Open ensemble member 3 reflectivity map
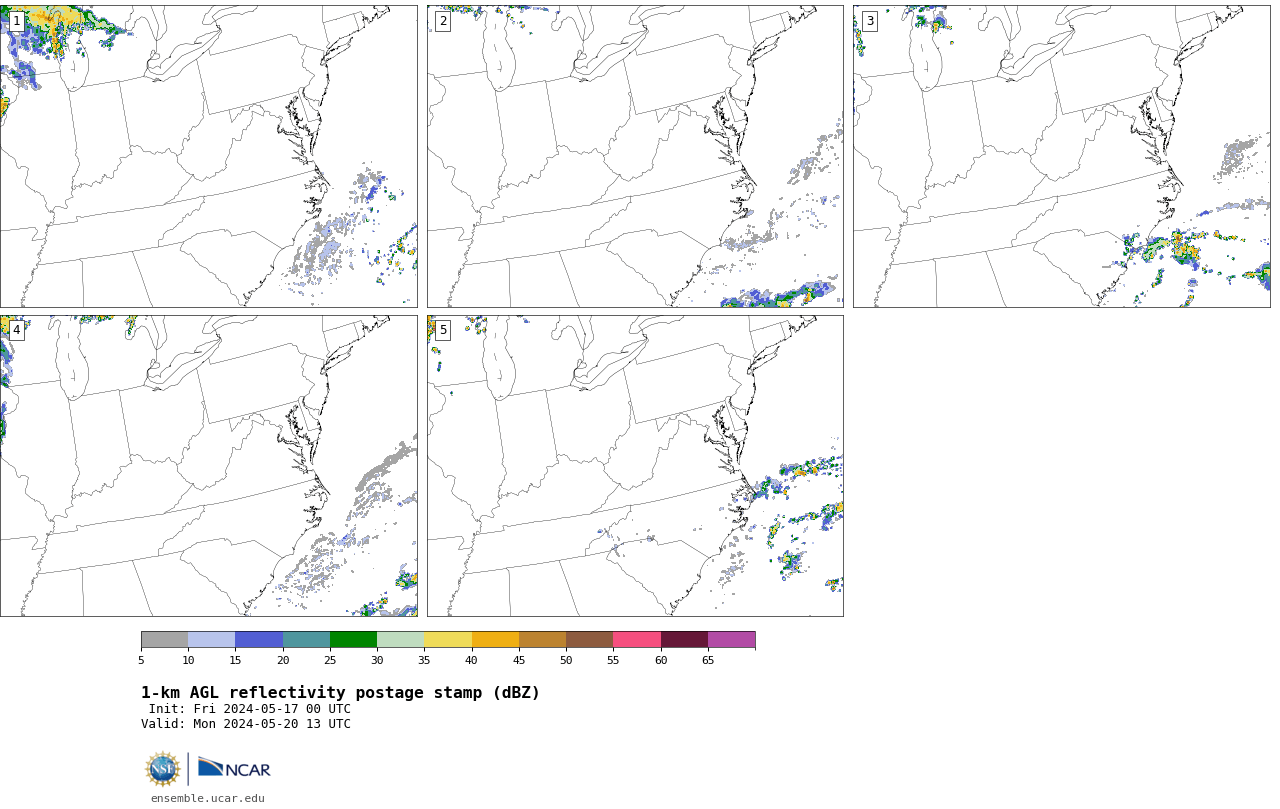Screen dimensions: 1280x809 [1061, 156]
